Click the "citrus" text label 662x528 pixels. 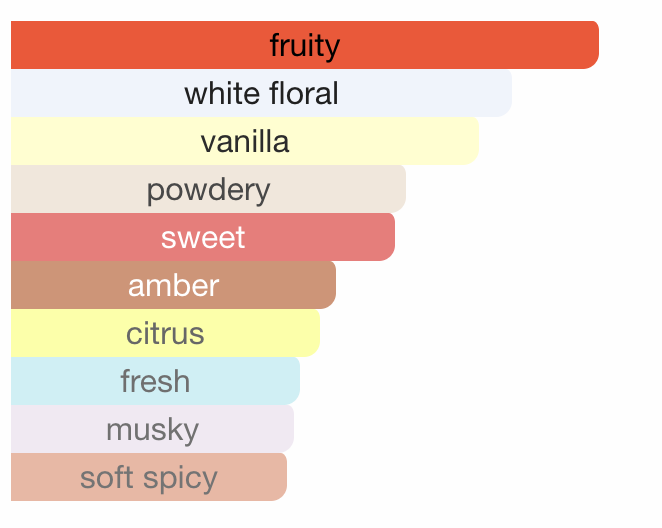click(165, 333)
